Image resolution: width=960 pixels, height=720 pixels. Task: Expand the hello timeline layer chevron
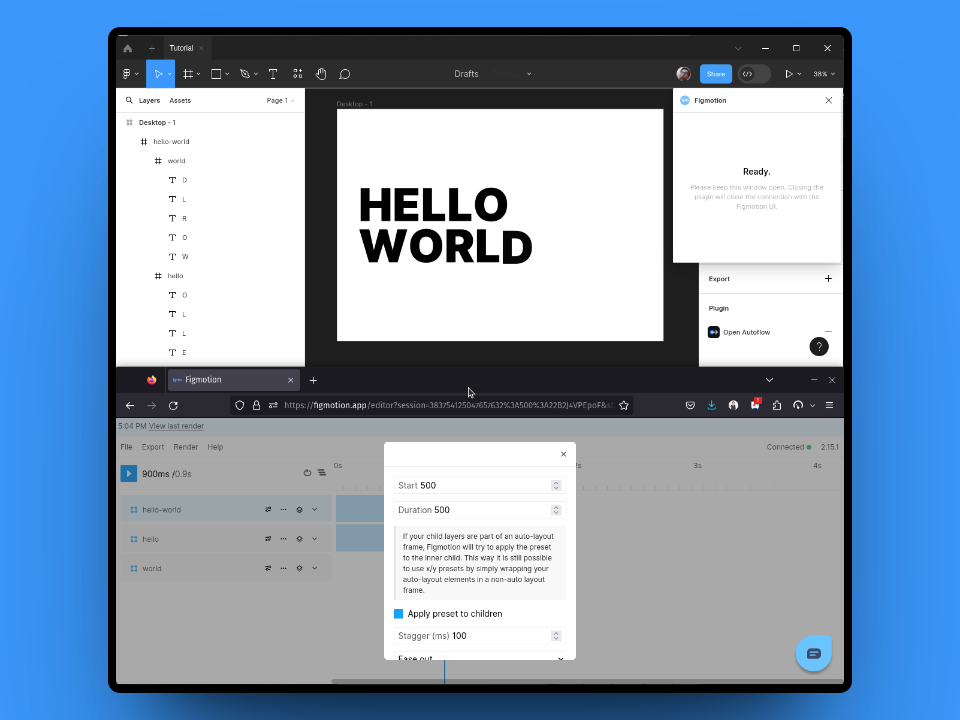(x=315, y=539)
